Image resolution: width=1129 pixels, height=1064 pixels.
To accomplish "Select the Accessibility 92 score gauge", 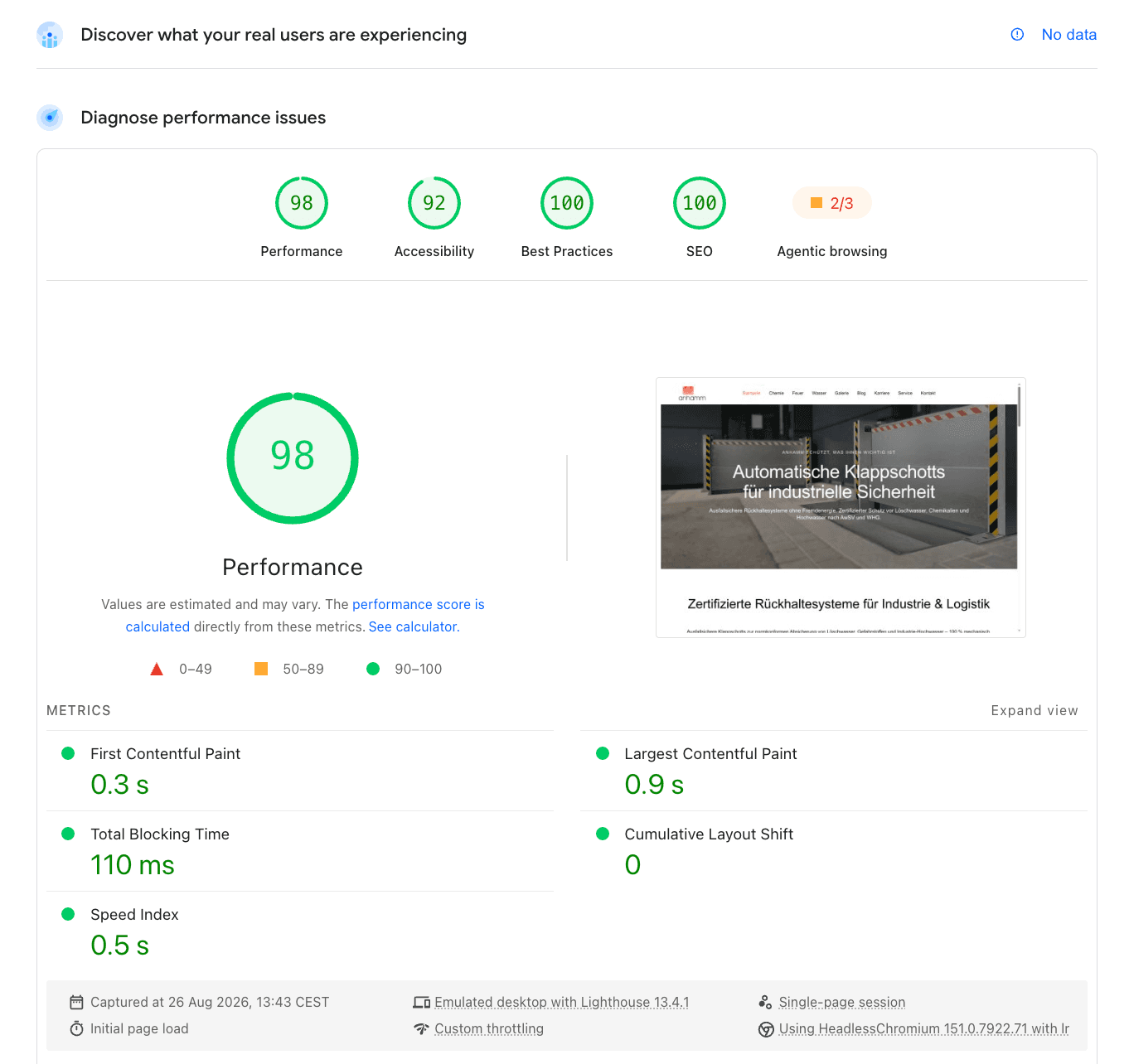I will (434, 203).
